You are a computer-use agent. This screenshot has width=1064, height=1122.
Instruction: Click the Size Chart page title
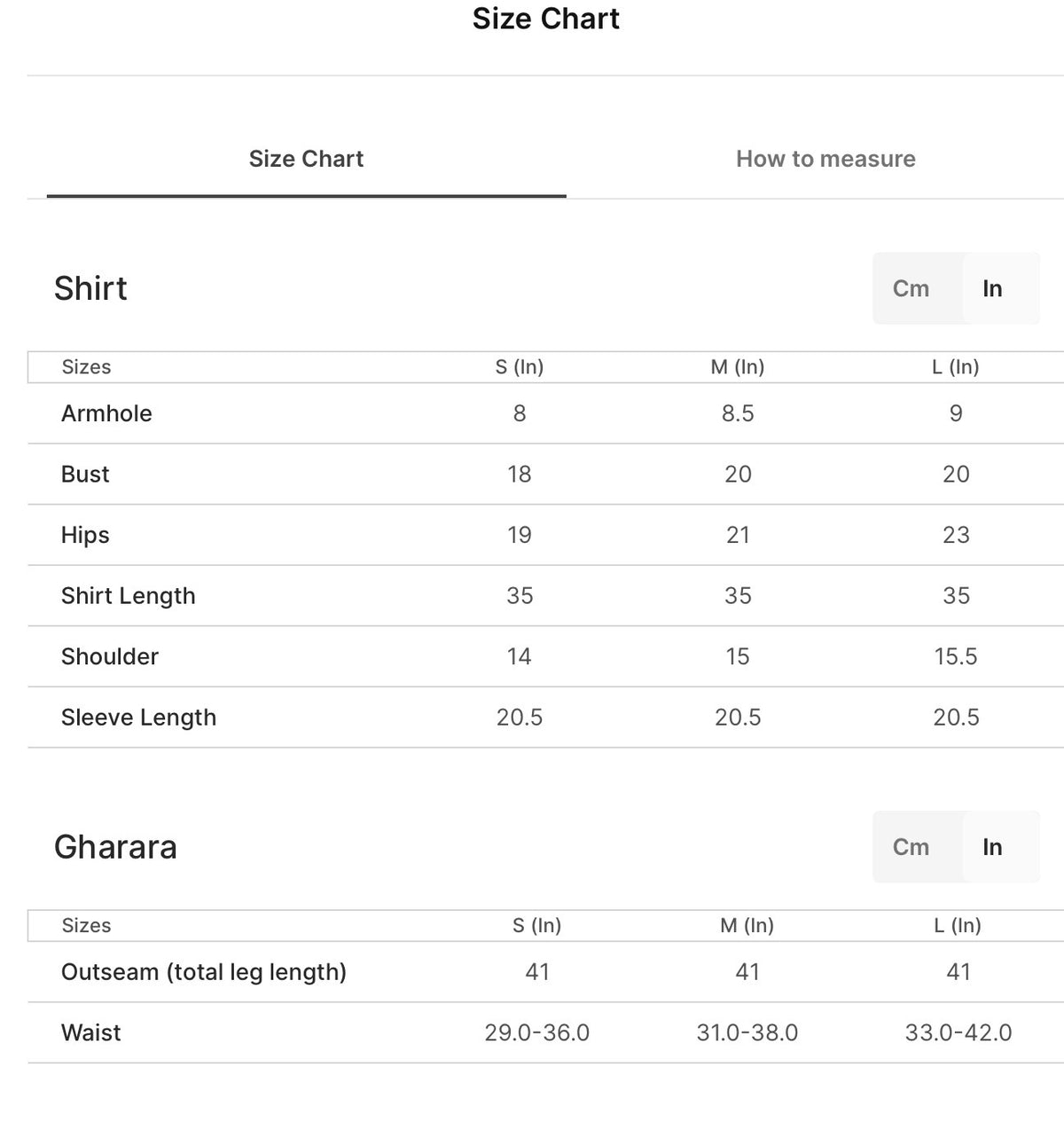pyautogui.click(x=546, y=19)
